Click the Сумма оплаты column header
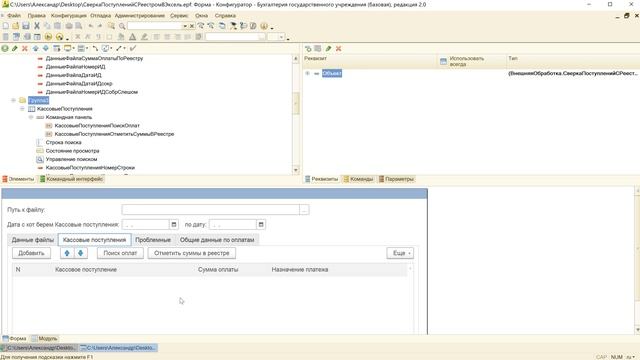This screenshot has width=640, height=360. [x=218, y=269]
